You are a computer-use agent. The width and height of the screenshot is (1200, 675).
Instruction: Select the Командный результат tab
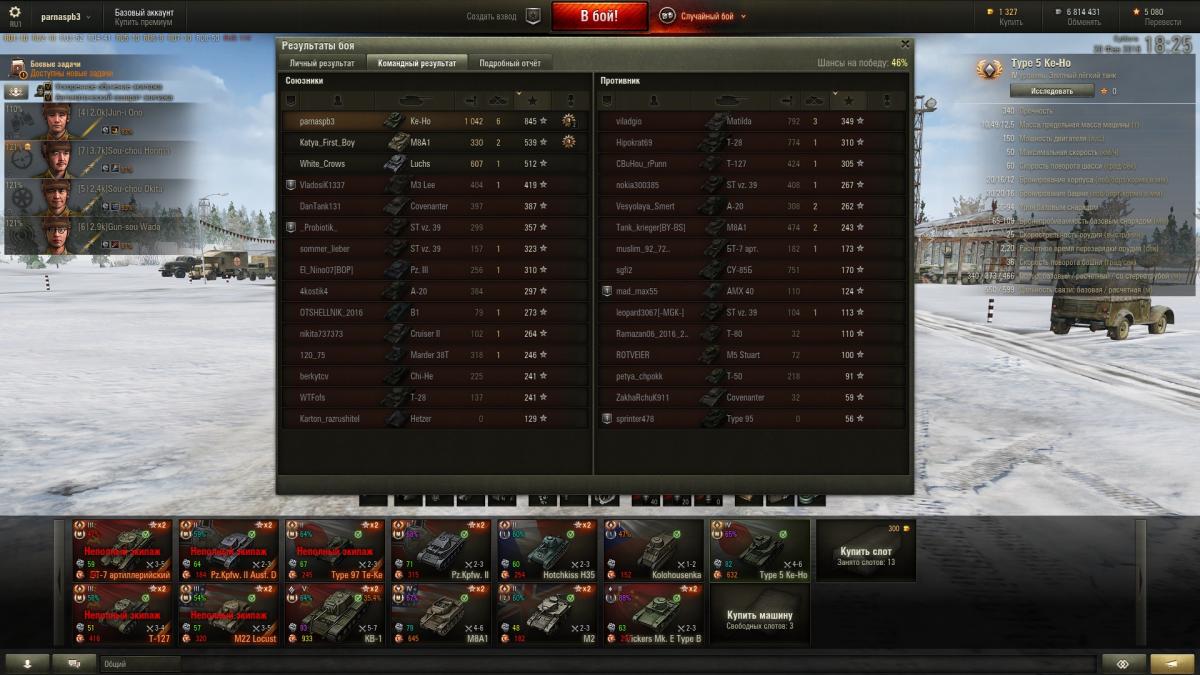(x=416, y=63)
